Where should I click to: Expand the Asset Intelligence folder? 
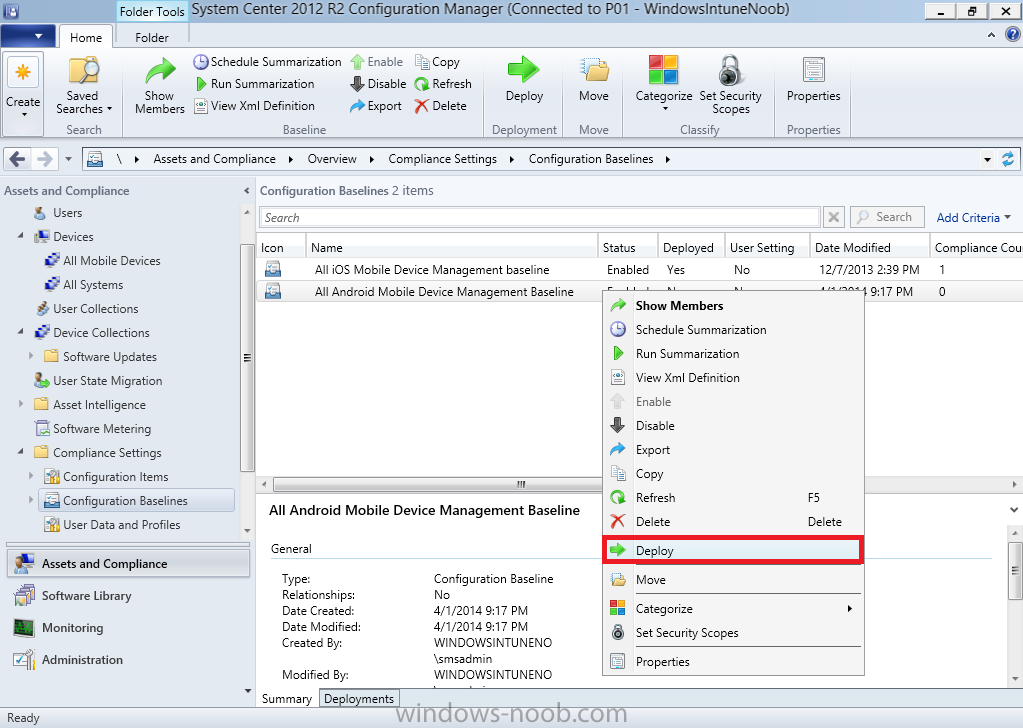21,404
